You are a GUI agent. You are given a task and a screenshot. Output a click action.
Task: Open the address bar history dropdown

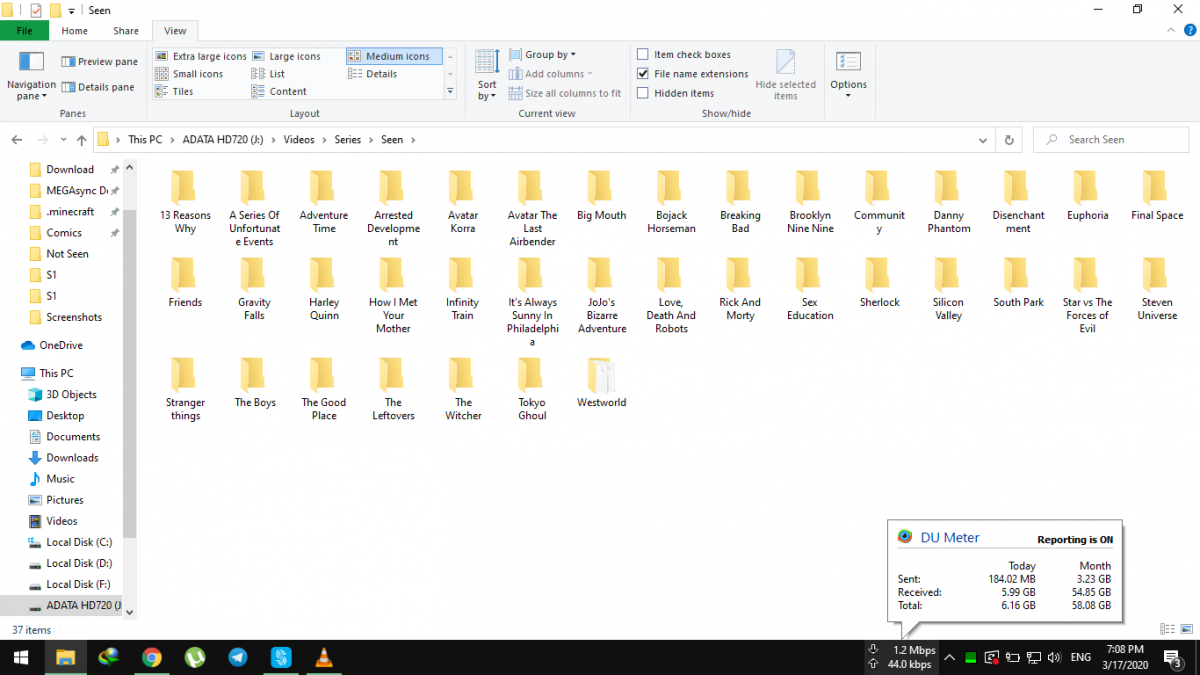click(986, 140)
